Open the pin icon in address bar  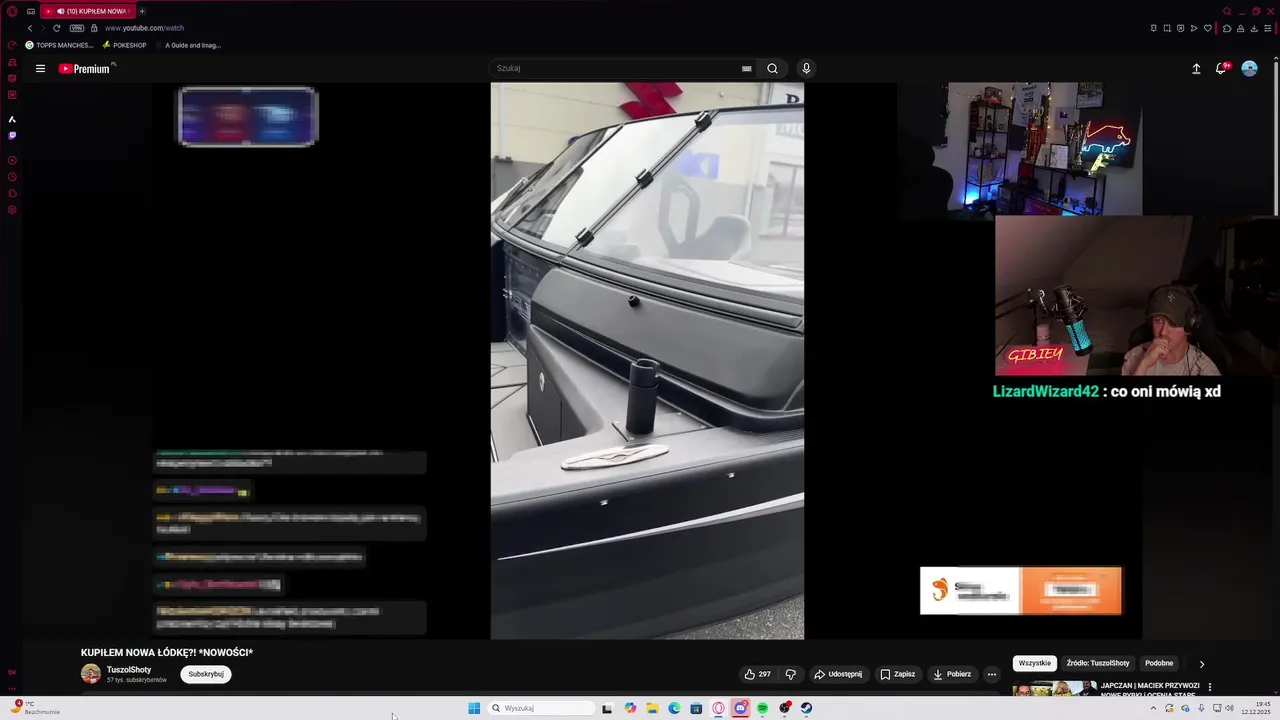pos(1154,28)
